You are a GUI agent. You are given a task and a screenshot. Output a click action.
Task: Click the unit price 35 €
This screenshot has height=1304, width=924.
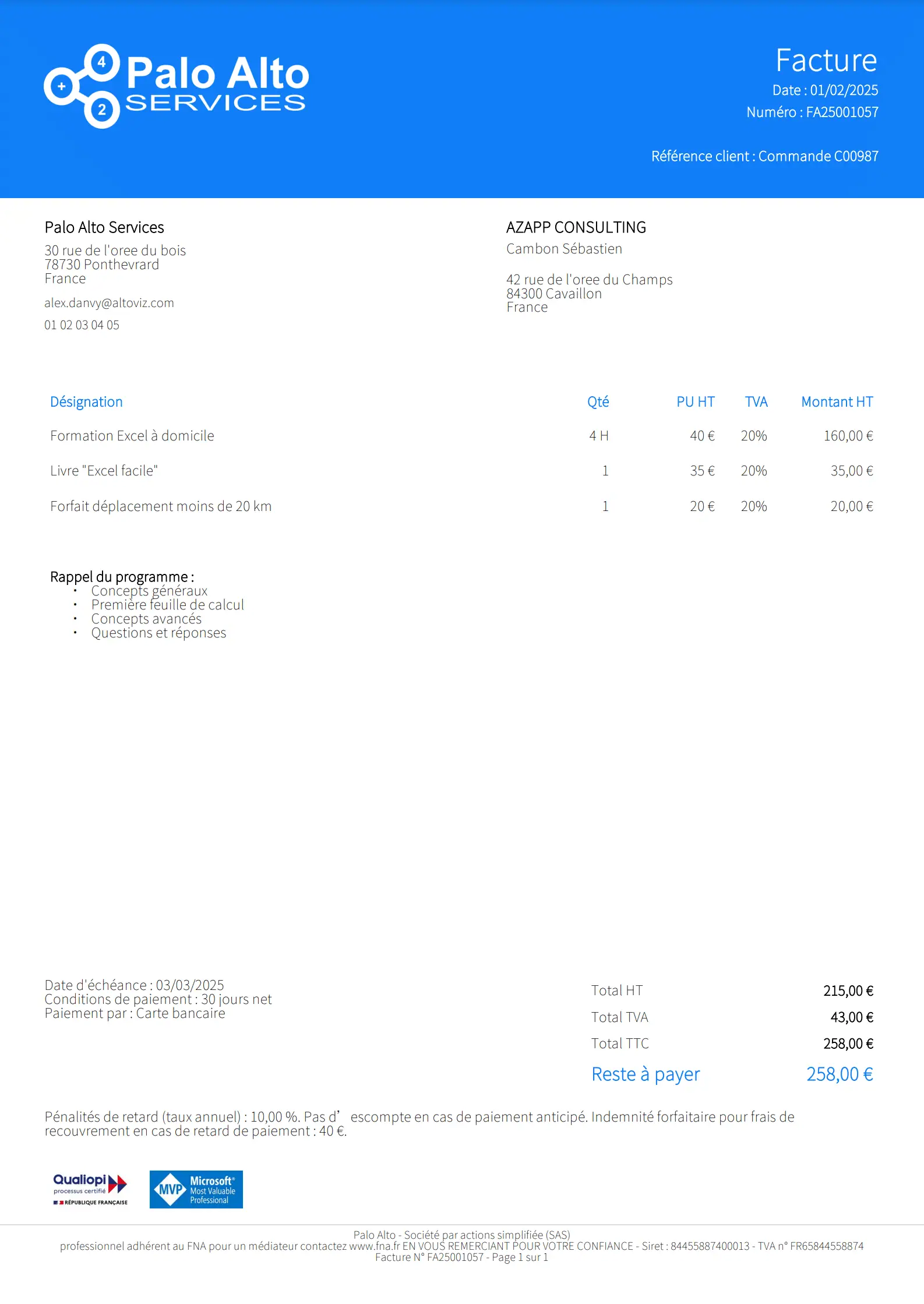702,471
